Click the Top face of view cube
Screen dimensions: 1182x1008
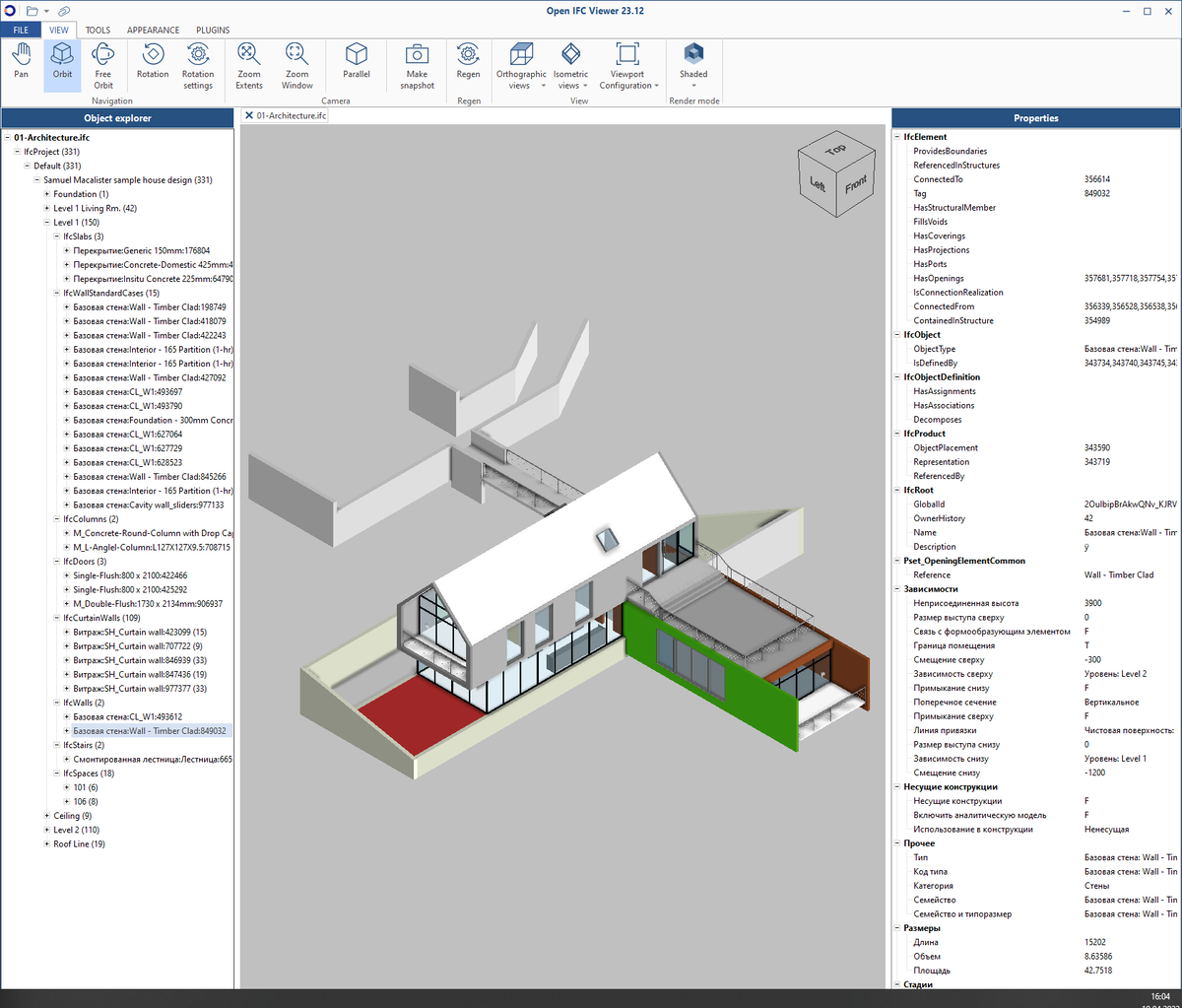(x=836, y=150)
